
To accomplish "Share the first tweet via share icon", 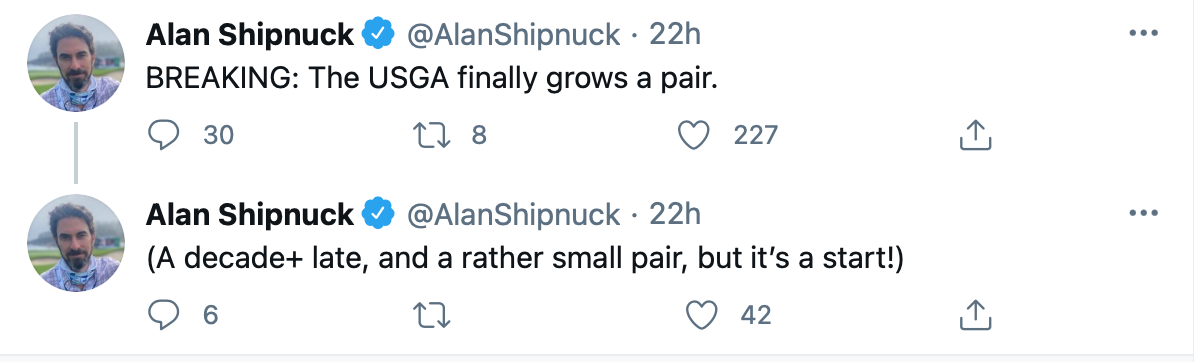I will 975,135.
